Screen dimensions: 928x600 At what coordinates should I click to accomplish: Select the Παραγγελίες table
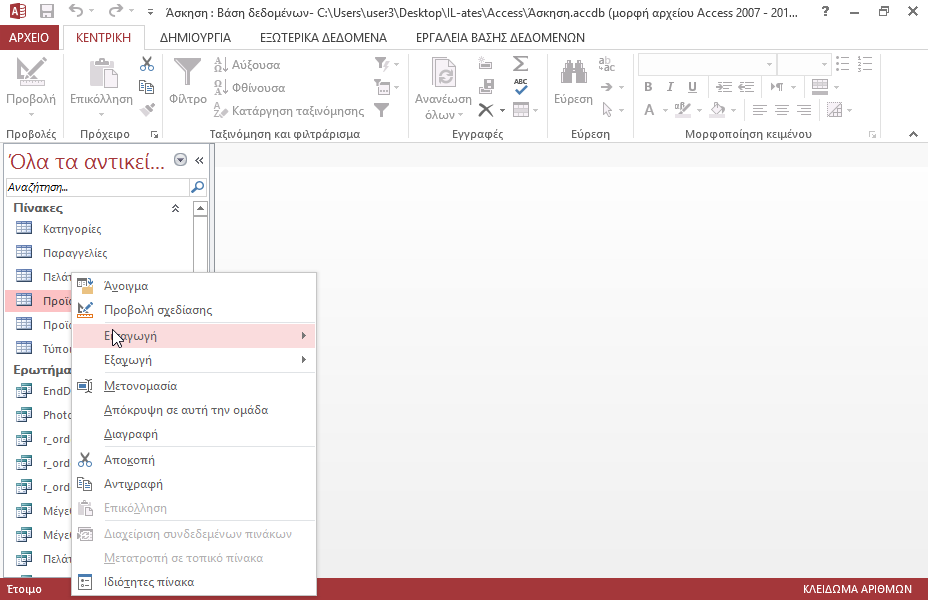click(99, 253)
